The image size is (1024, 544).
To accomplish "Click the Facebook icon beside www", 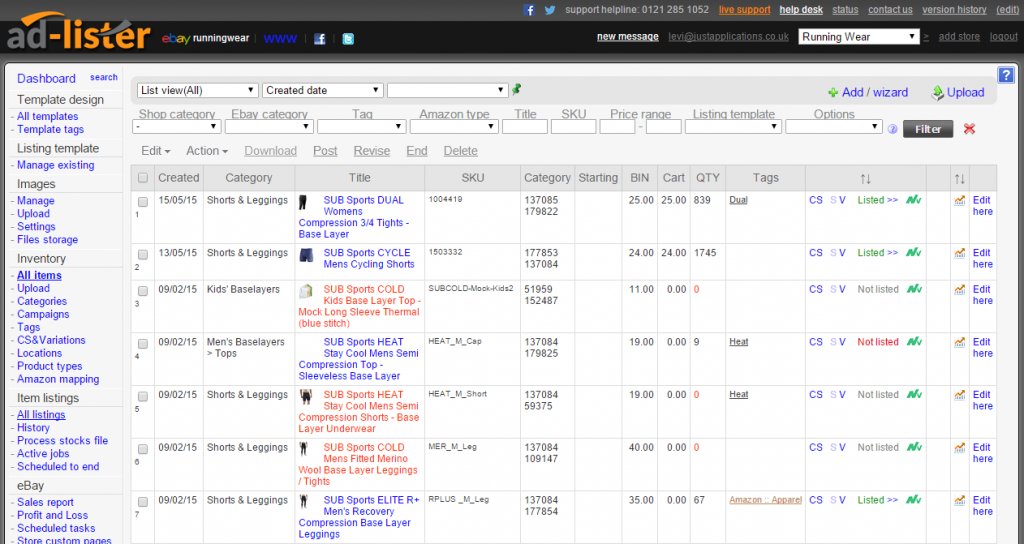I will click(x=319, y=39).
